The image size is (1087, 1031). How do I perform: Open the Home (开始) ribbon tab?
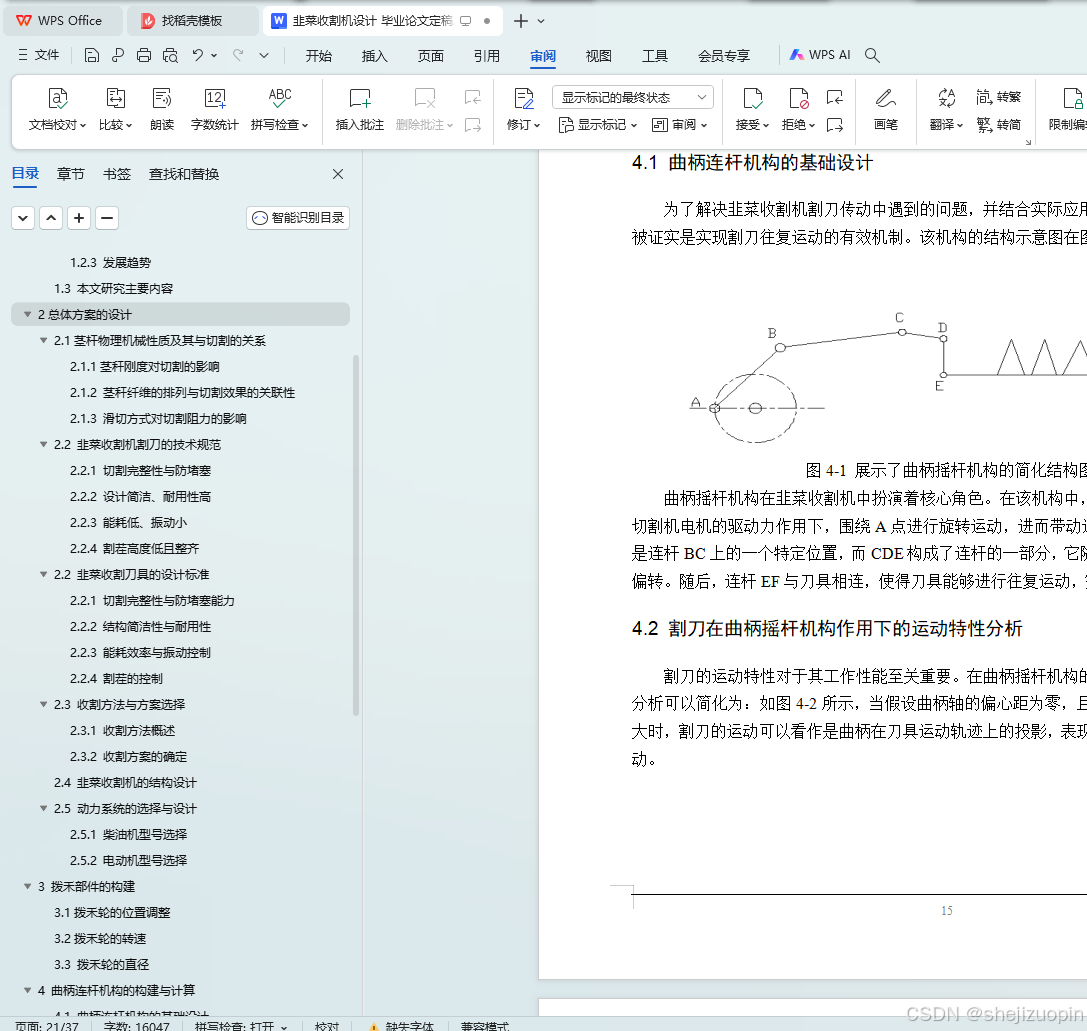pos(319,55)
